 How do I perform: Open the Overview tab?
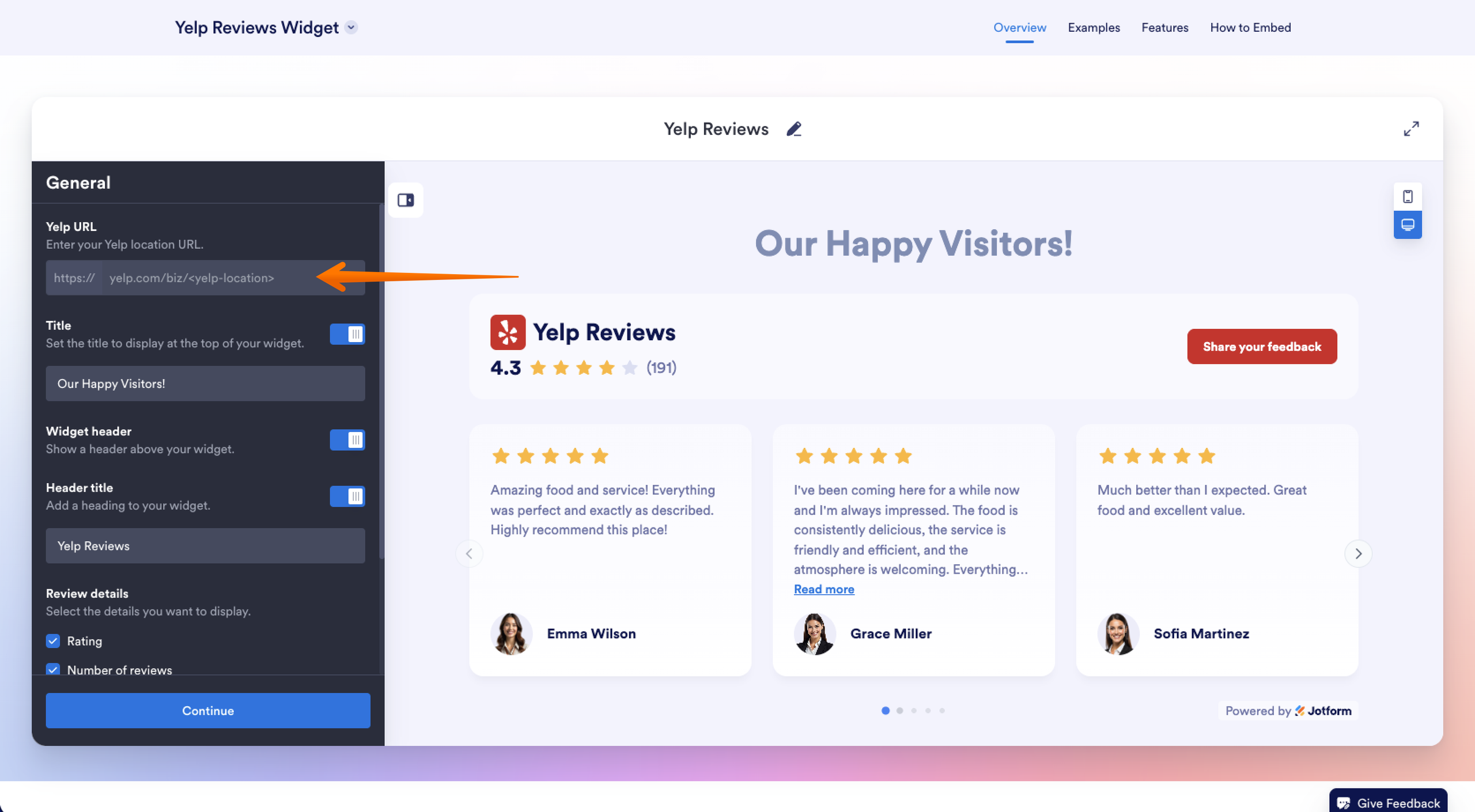click(x=1019, y=28)
